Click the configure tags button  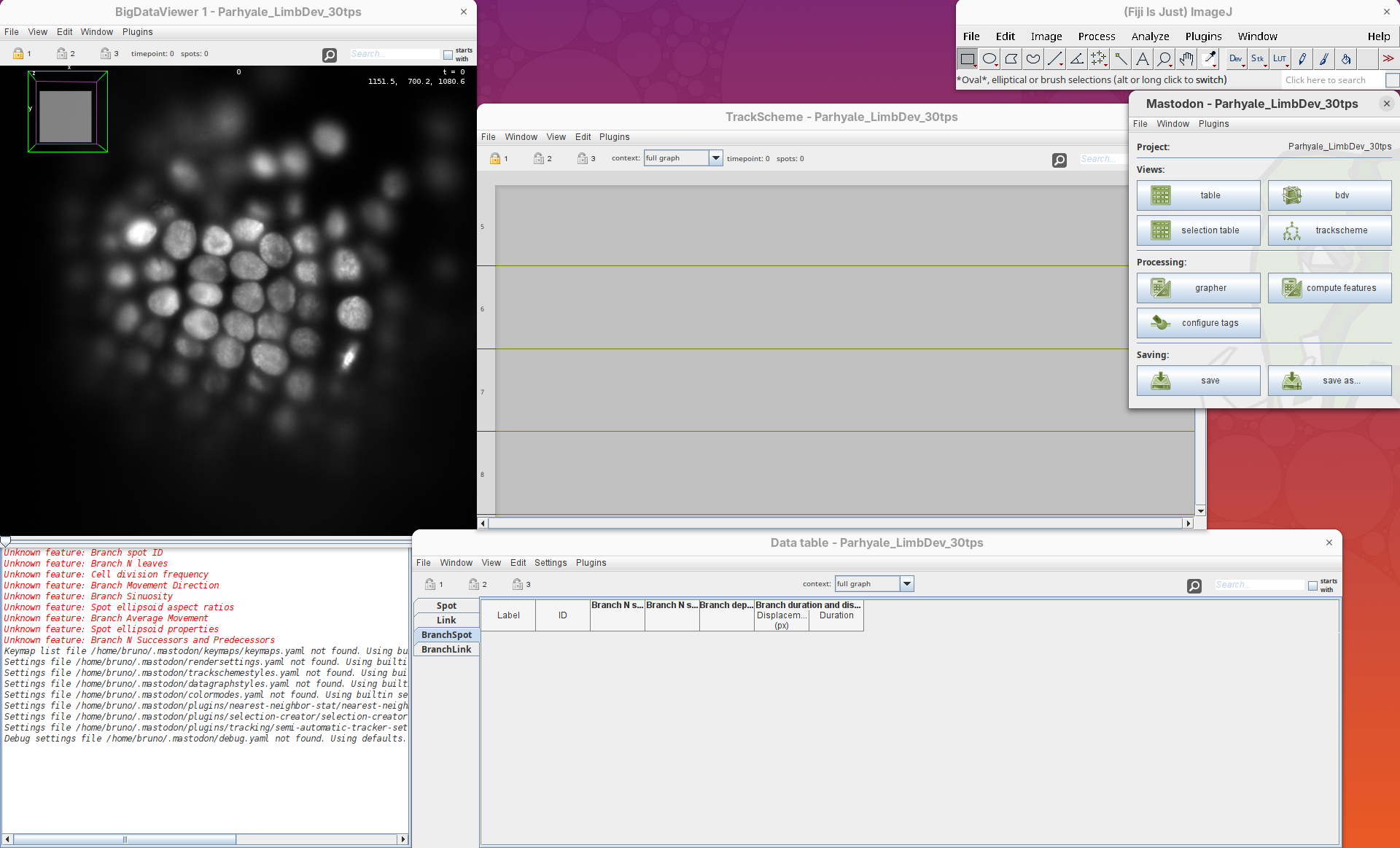click(1198, 323)
